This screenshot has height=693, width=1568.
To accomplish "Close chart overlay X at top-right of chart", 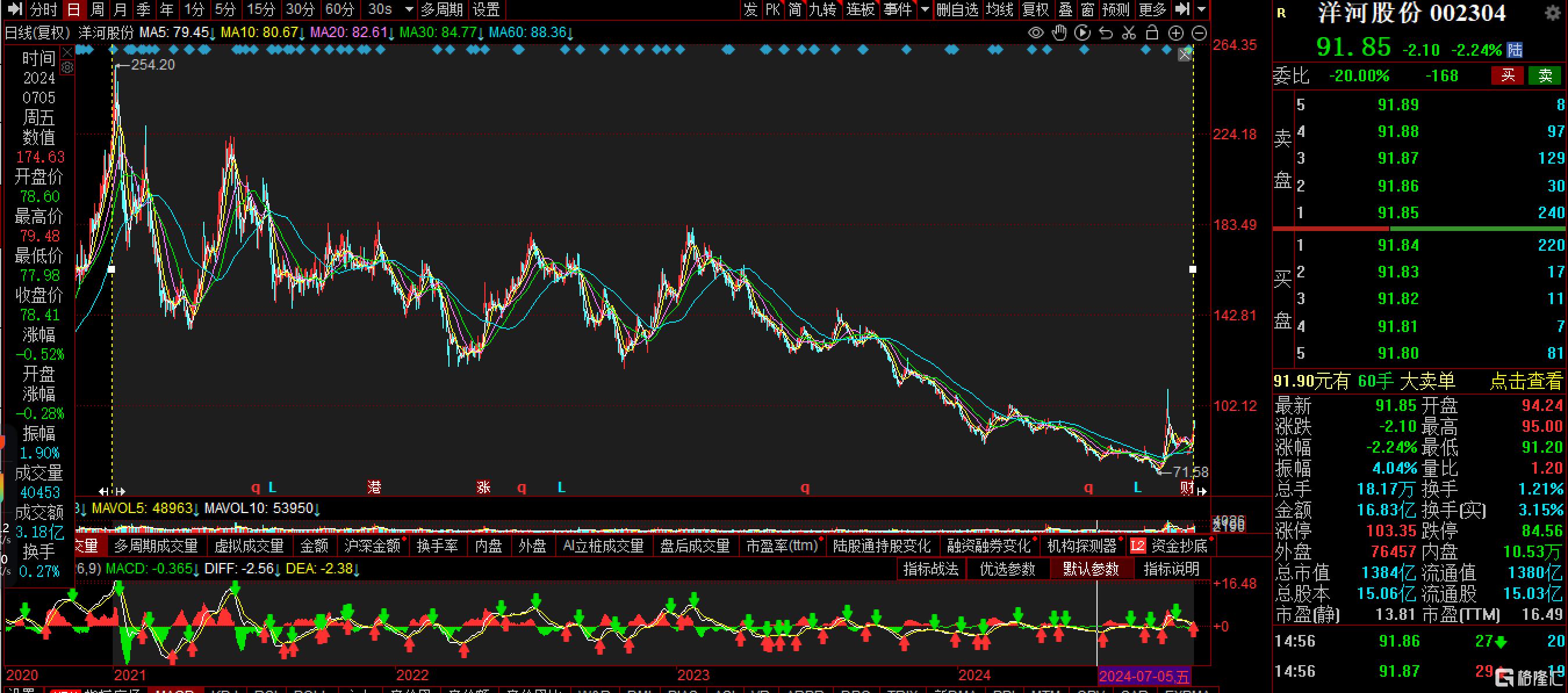I will coord(1185,55).
